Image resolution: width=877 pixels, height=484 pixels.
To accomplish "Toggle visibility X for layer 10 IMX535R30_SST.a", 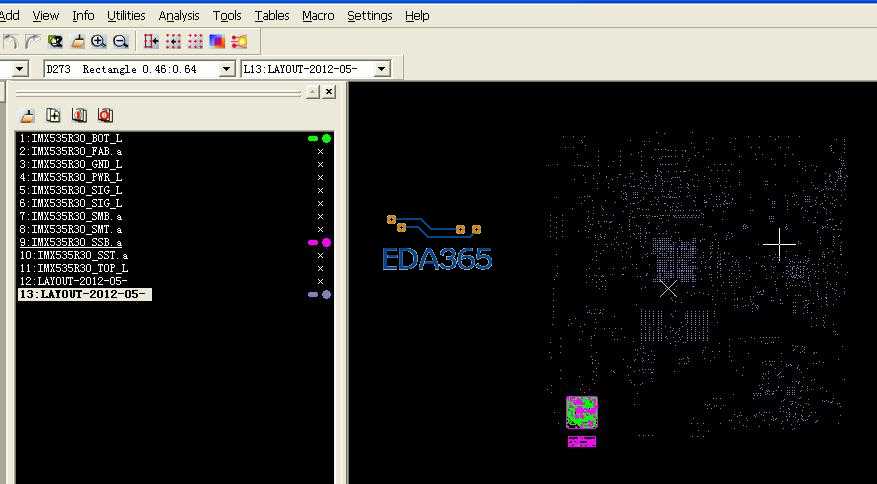I will (x=320, y=256).
